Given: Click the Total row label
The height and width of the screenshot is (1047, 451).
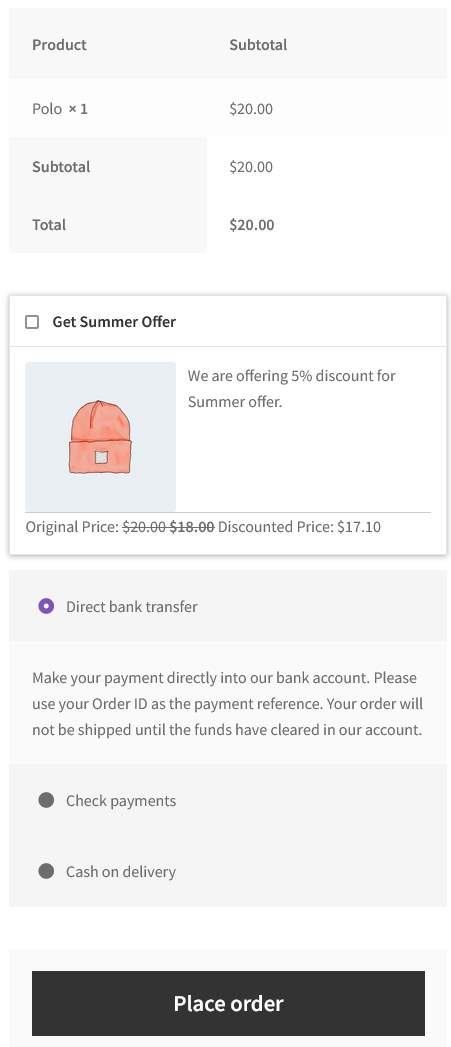Looking at the screenshot, I should coord(49,224).
